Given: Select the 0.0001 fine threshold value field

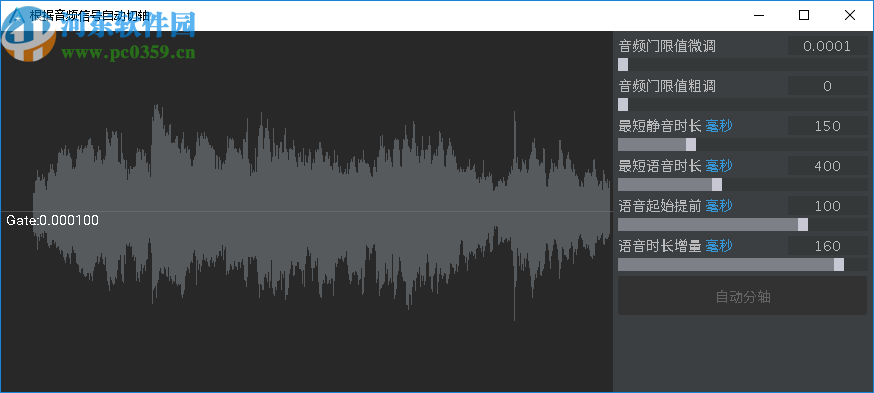Looking at the screenshot, I should pos(827,46).
